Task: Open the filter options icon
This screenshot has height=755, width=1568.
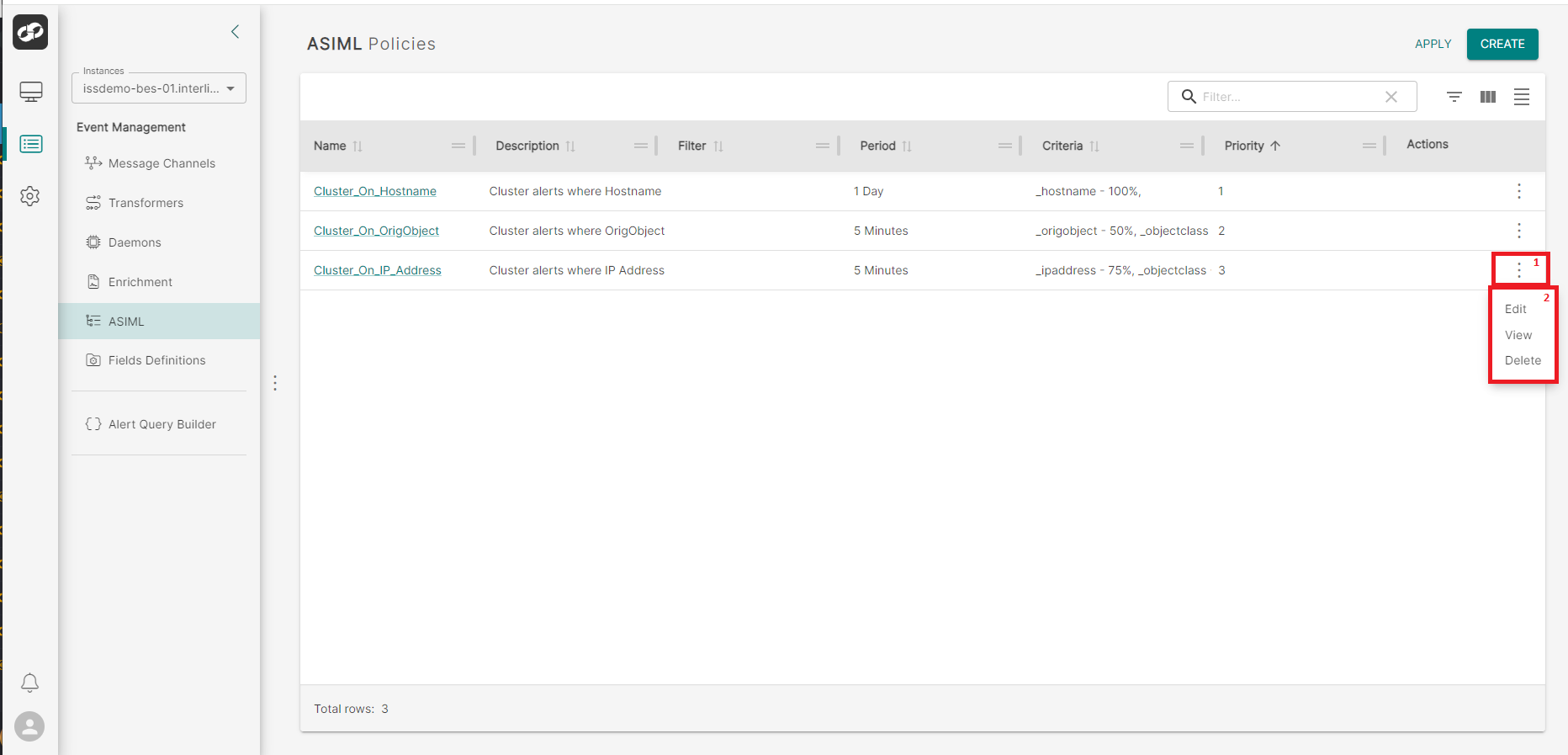Action: click(x=1454, y=97)
